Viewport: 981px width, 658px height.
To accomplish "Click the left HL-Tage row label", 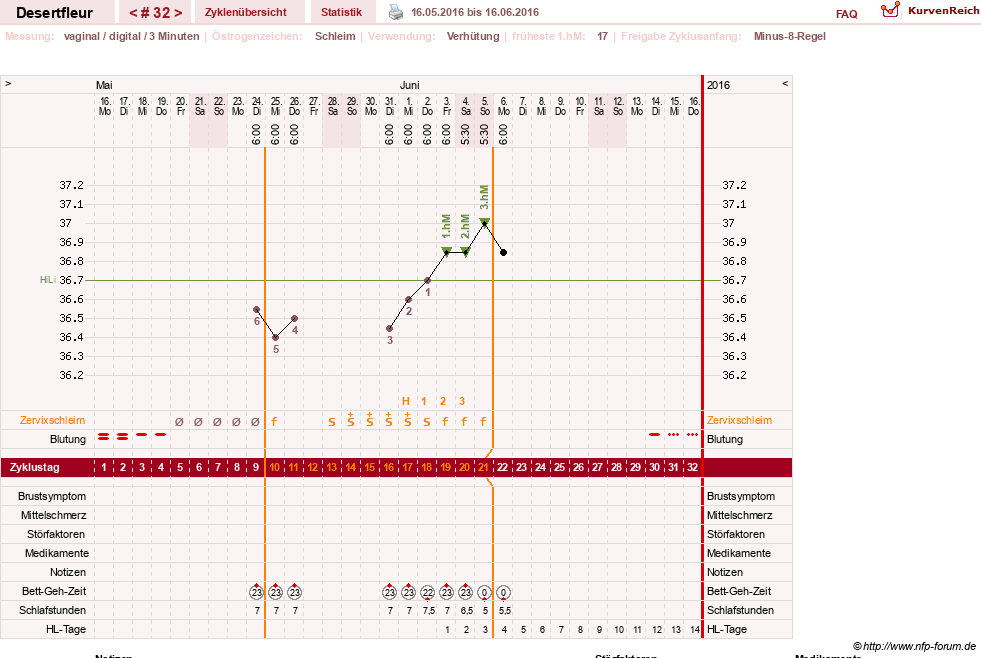I will pyautogui.click(x=66, y=629).
